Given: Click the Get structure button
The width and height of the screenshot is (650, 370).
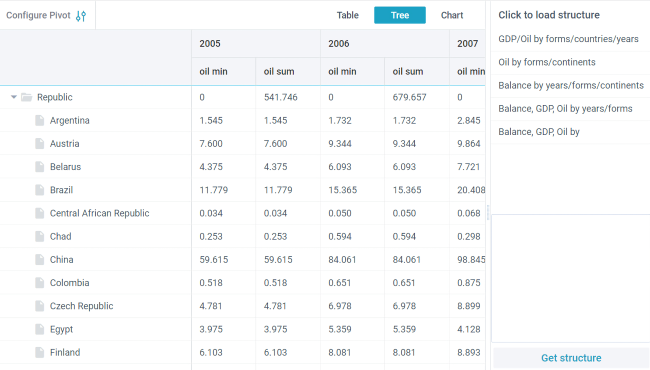Looking at the screenshot, I should coord(571,358).
